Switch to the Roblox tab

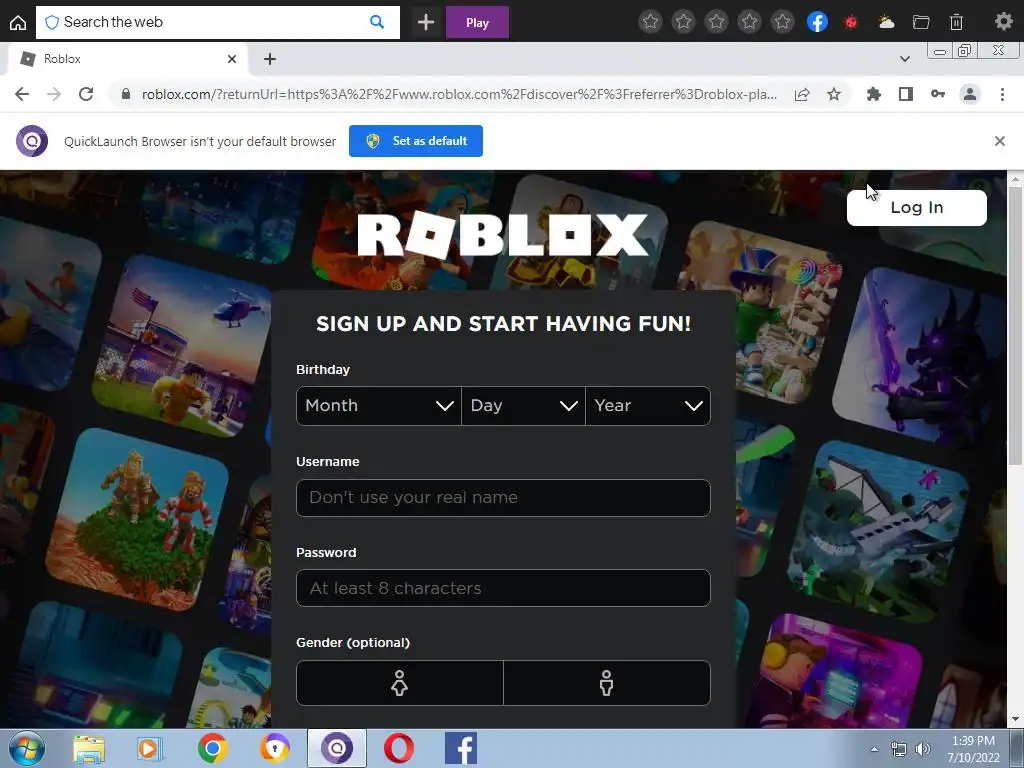pyautogui.click(x=128, y=59)
